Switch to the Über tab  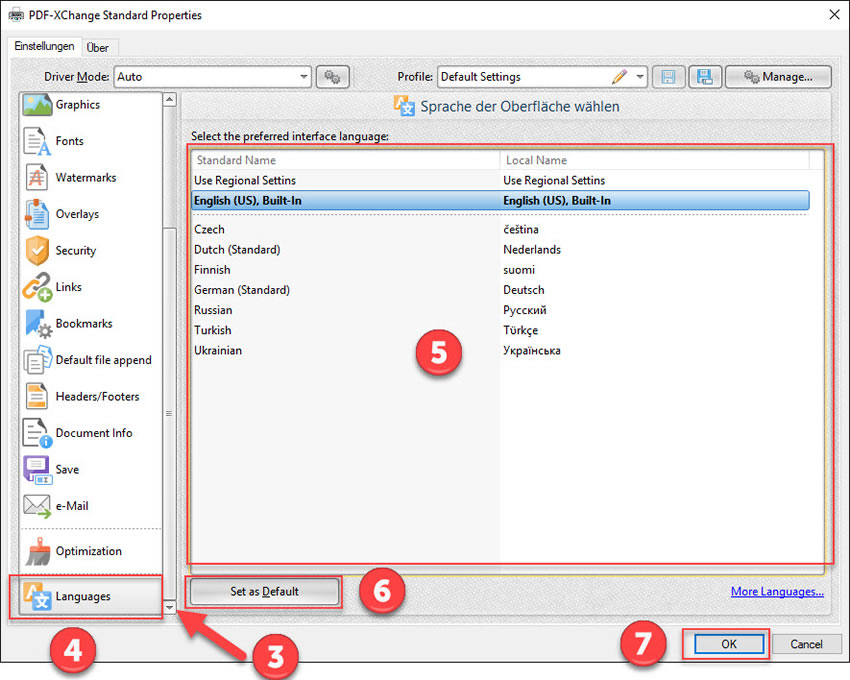point(98,48)
